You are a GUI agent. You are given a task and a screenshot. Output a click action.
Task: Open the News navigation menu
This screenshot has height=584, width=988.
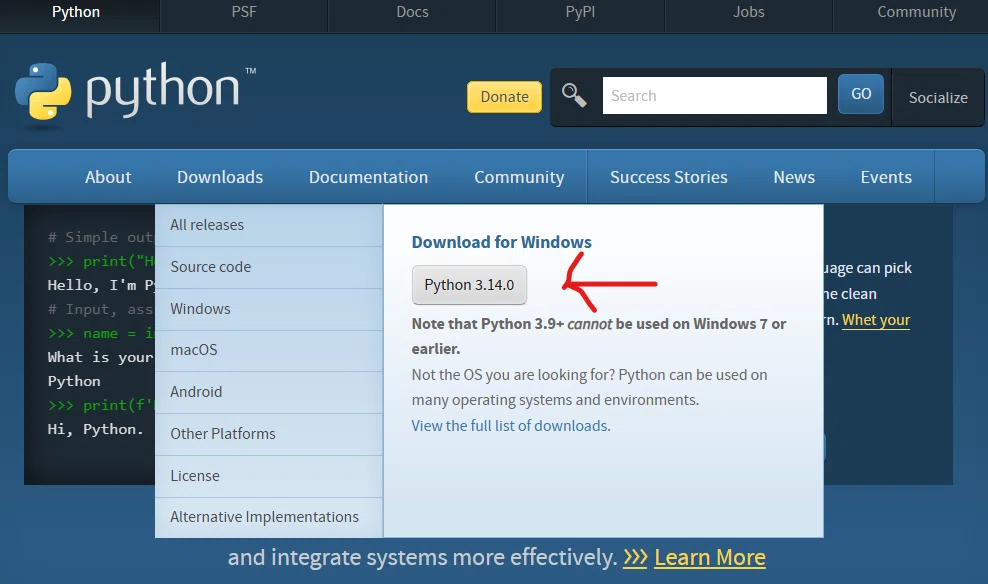pos(794,177)
